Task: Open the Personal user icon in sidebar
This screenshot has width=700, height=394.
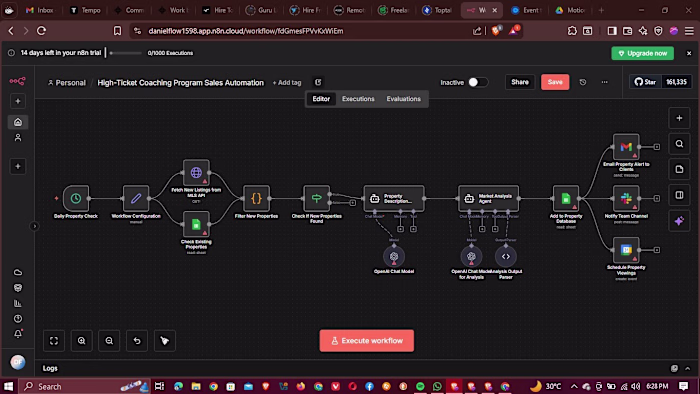Action: (x=18, y=138)
